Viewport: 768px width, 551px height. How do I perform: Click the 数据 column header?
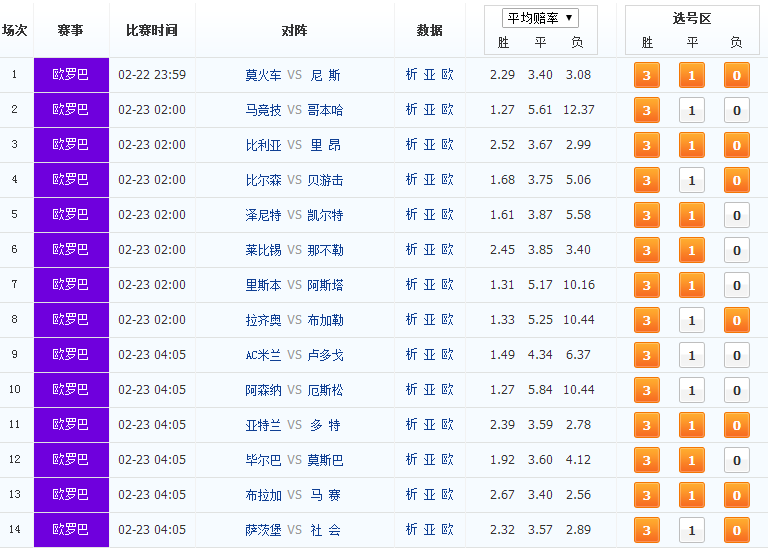[x=430, y=30]
